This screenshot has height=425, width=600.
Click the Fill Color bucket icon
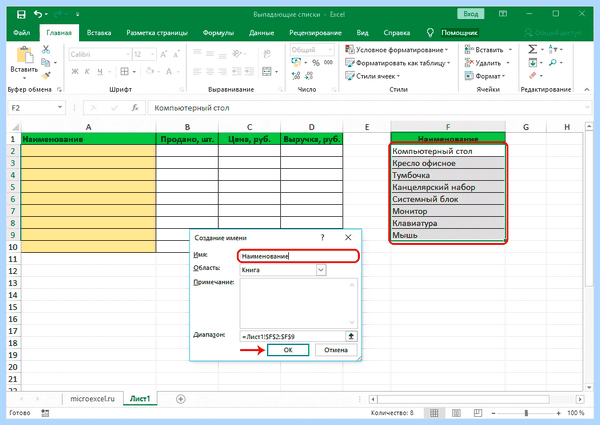(150, 72)
